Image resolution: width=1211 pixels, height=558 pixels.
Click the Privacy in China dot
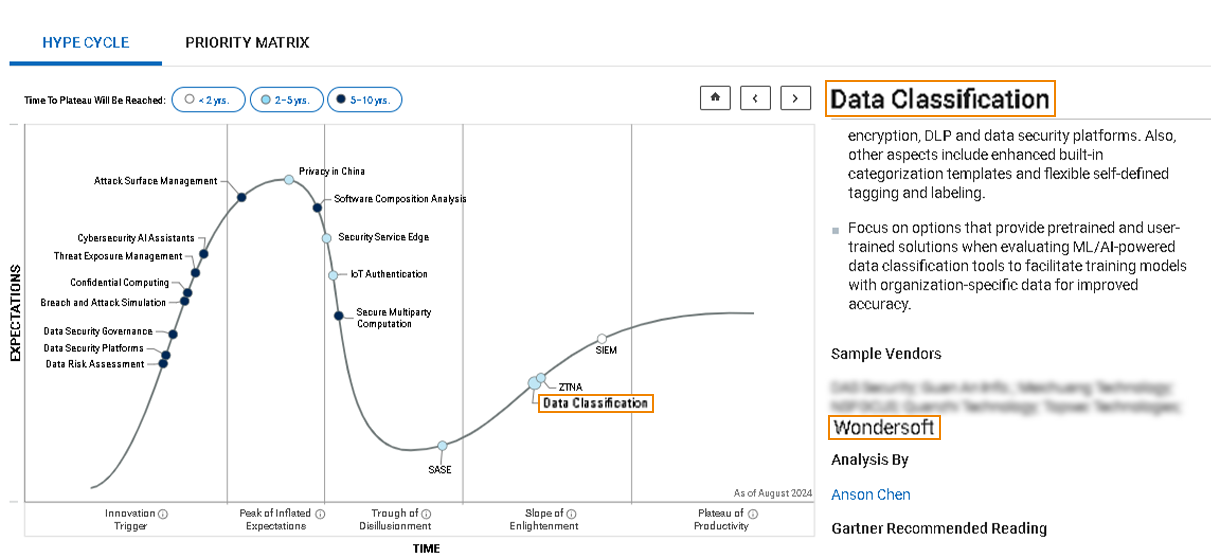tap(289, 179)
